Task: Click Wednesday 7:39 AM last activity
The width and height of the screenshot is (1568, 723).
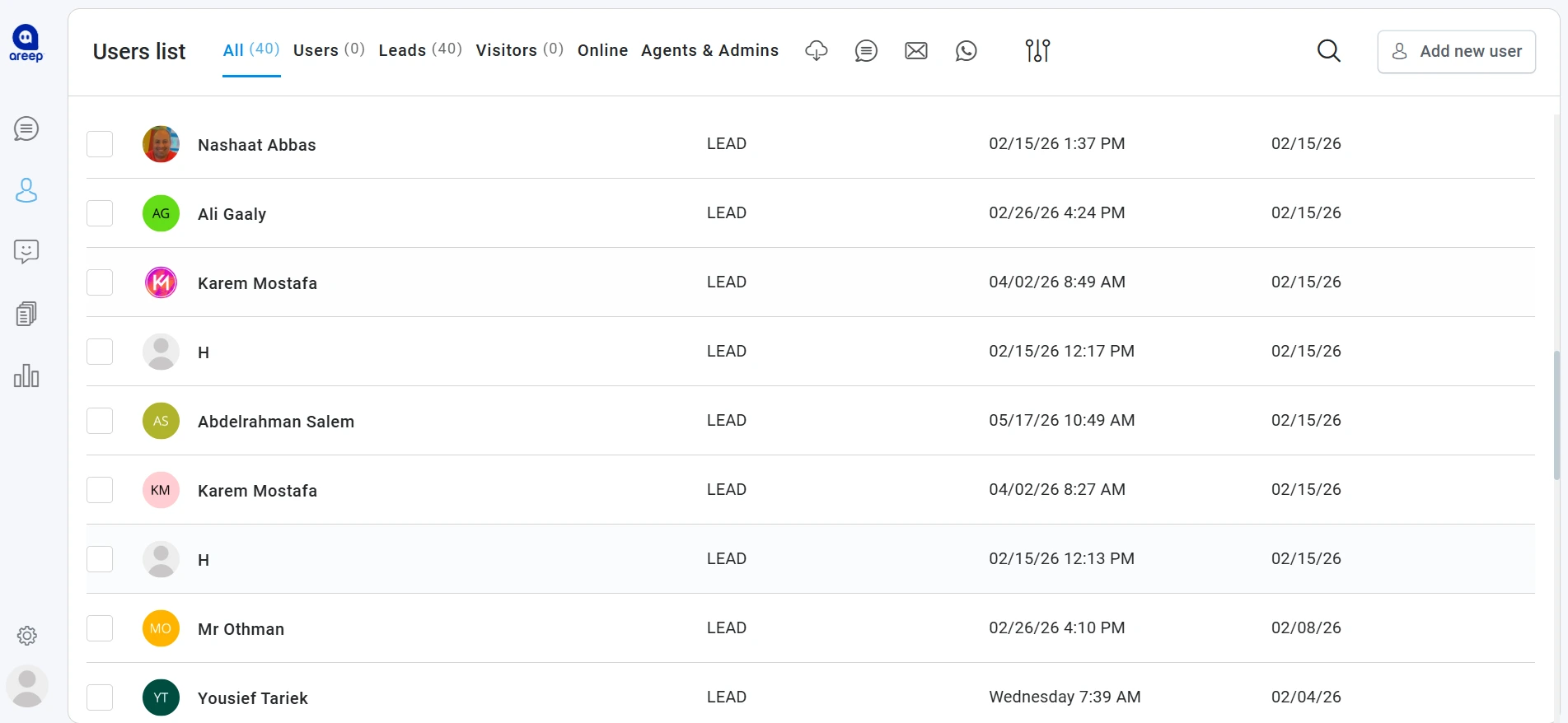Action: (1065, 697)
